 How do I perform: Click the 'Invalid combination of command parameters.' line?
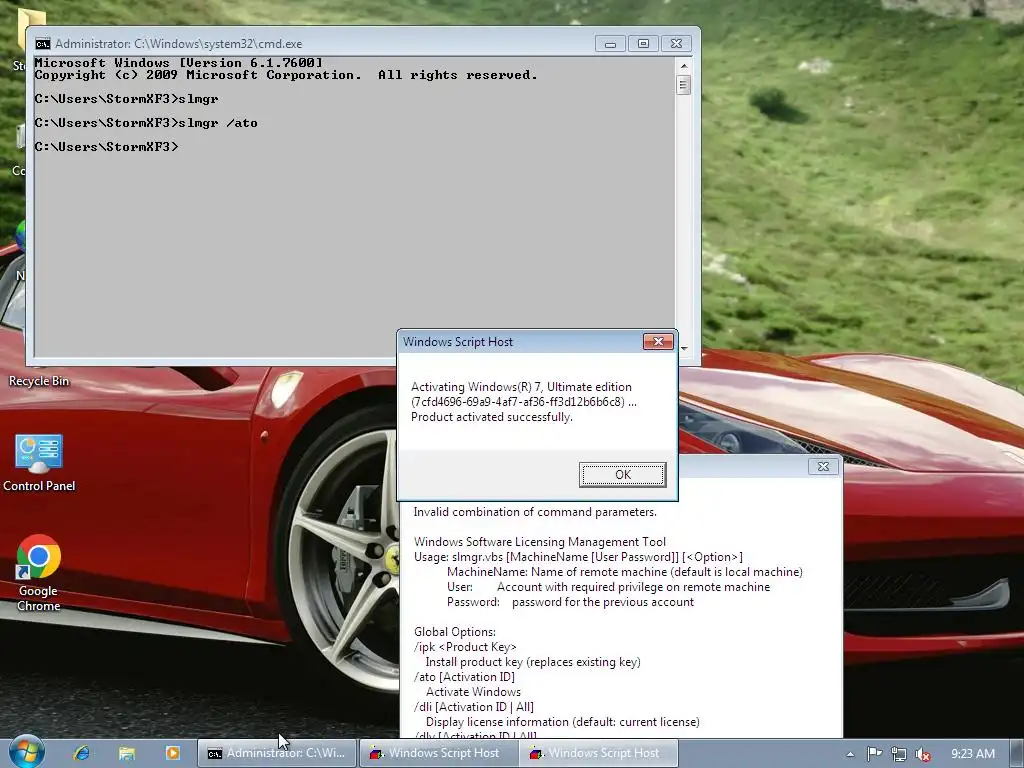click(535, 512)
